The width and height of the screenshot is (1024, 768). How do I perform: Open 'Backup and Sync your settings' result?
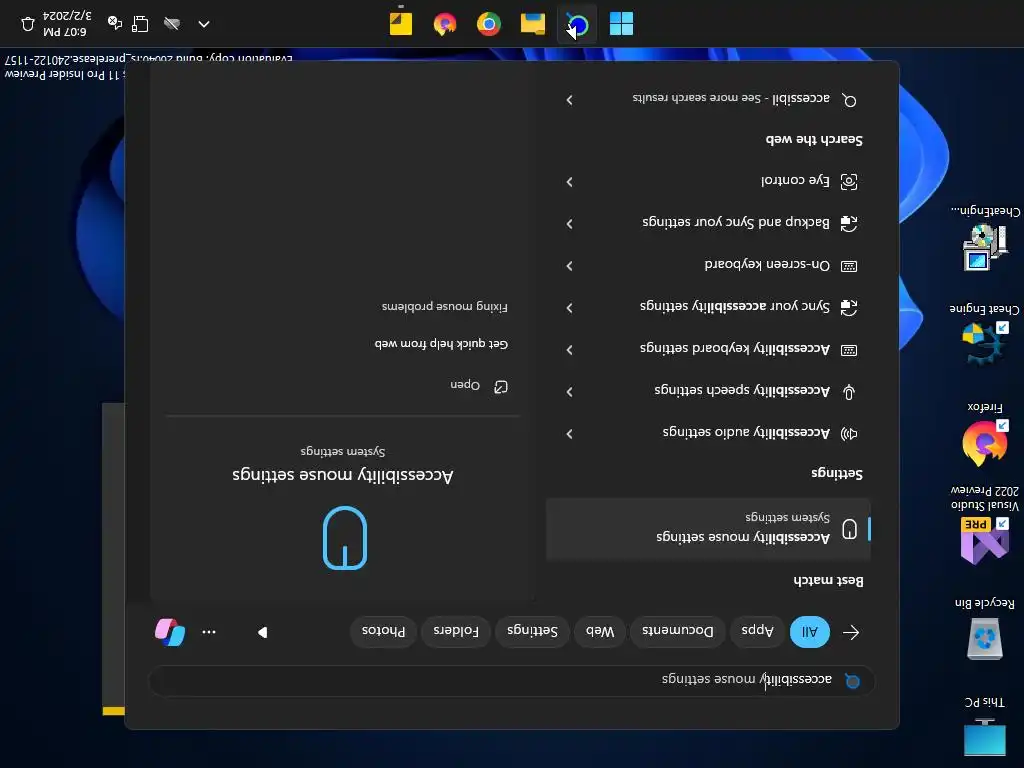708,223
